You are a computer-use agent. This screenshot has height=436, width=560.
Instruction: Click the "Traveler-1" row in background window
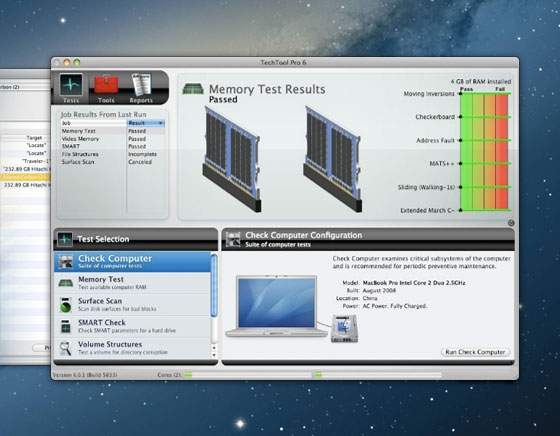click(25, 161)
